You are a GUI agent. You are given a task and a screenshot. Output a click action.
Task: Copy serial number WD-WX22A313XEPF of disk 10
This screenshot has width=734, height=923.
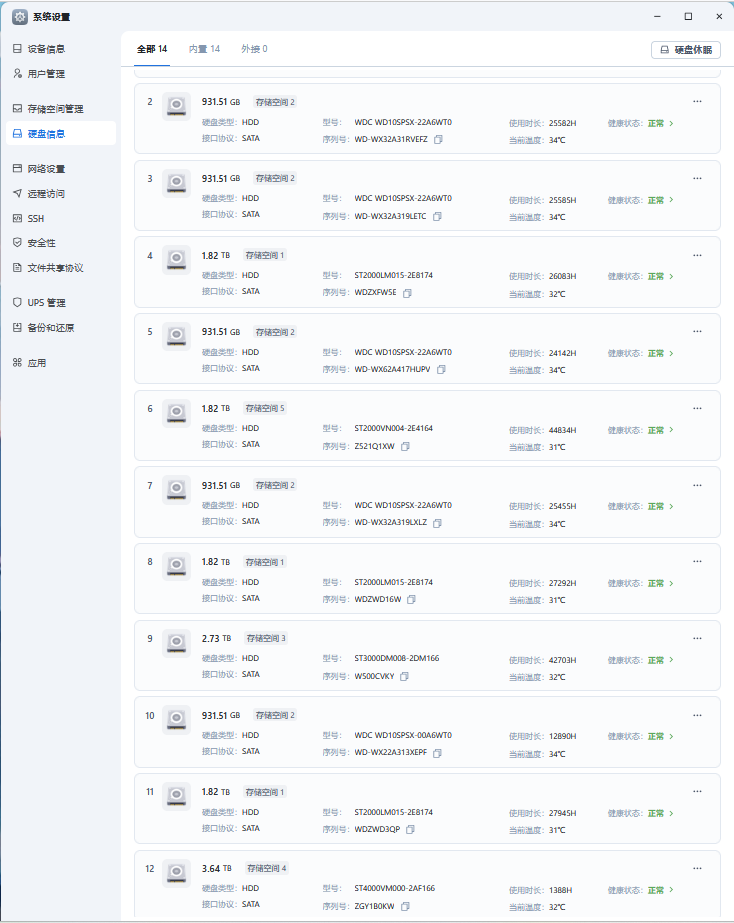[x=437, y=753]
